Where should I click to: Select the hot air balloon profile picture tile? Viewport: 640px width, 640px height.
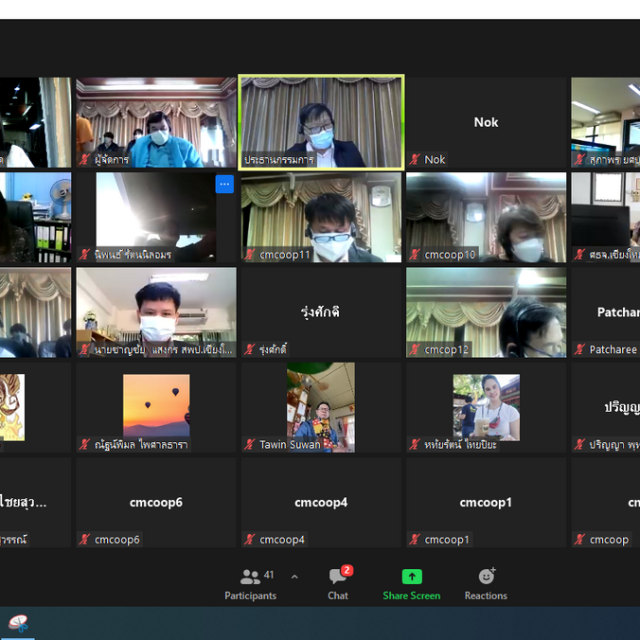(x=156, y=406)
